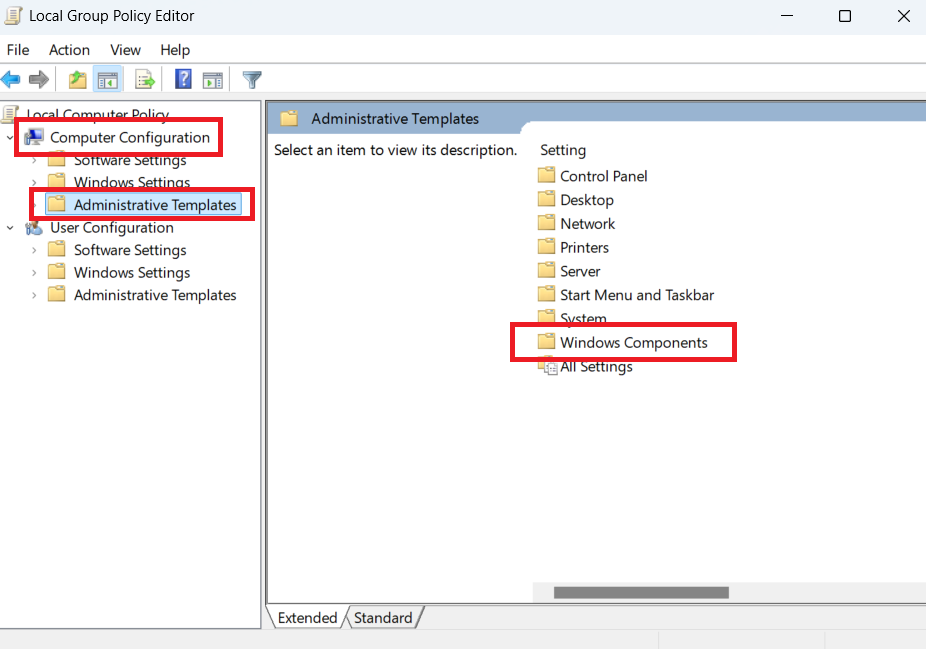Click the Local Computer Policy scroll icon
Screen dimensions: 926x649
pos(11,113)
